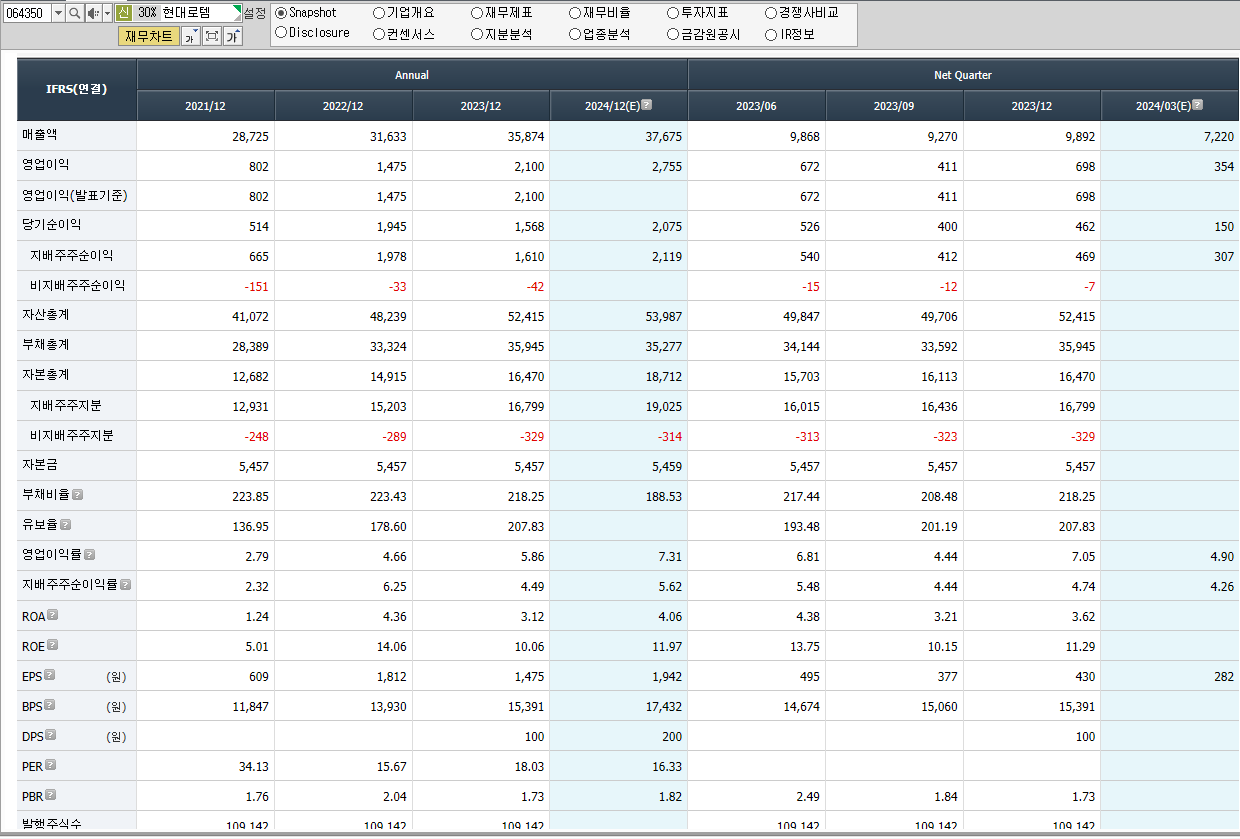Click help icon beside 지배주주순이익률
The width and height of the screenshot is (1240, 839).
(125, 584)
